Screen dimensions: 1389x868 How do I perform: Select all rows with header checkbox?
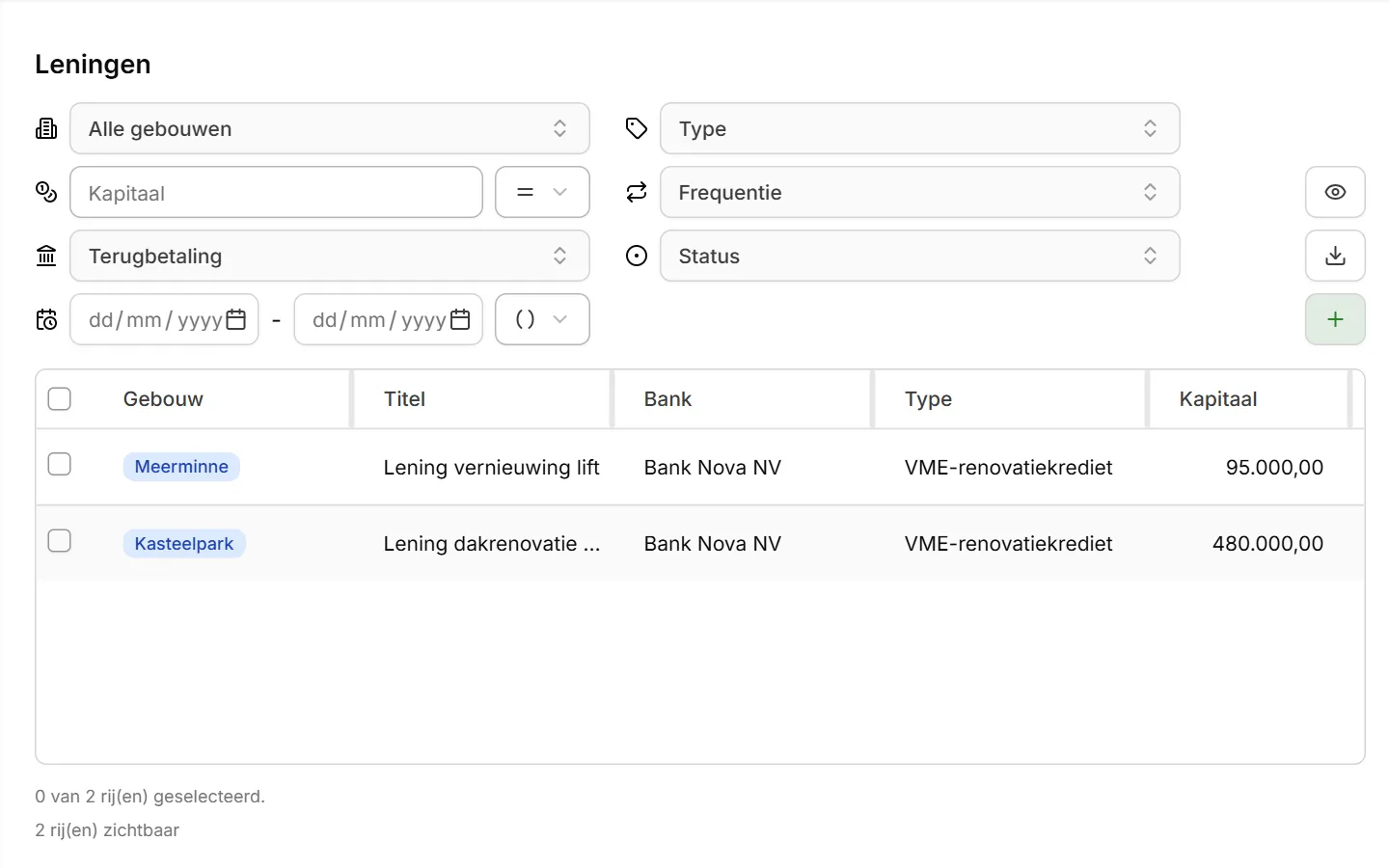(x=60, y=398)
